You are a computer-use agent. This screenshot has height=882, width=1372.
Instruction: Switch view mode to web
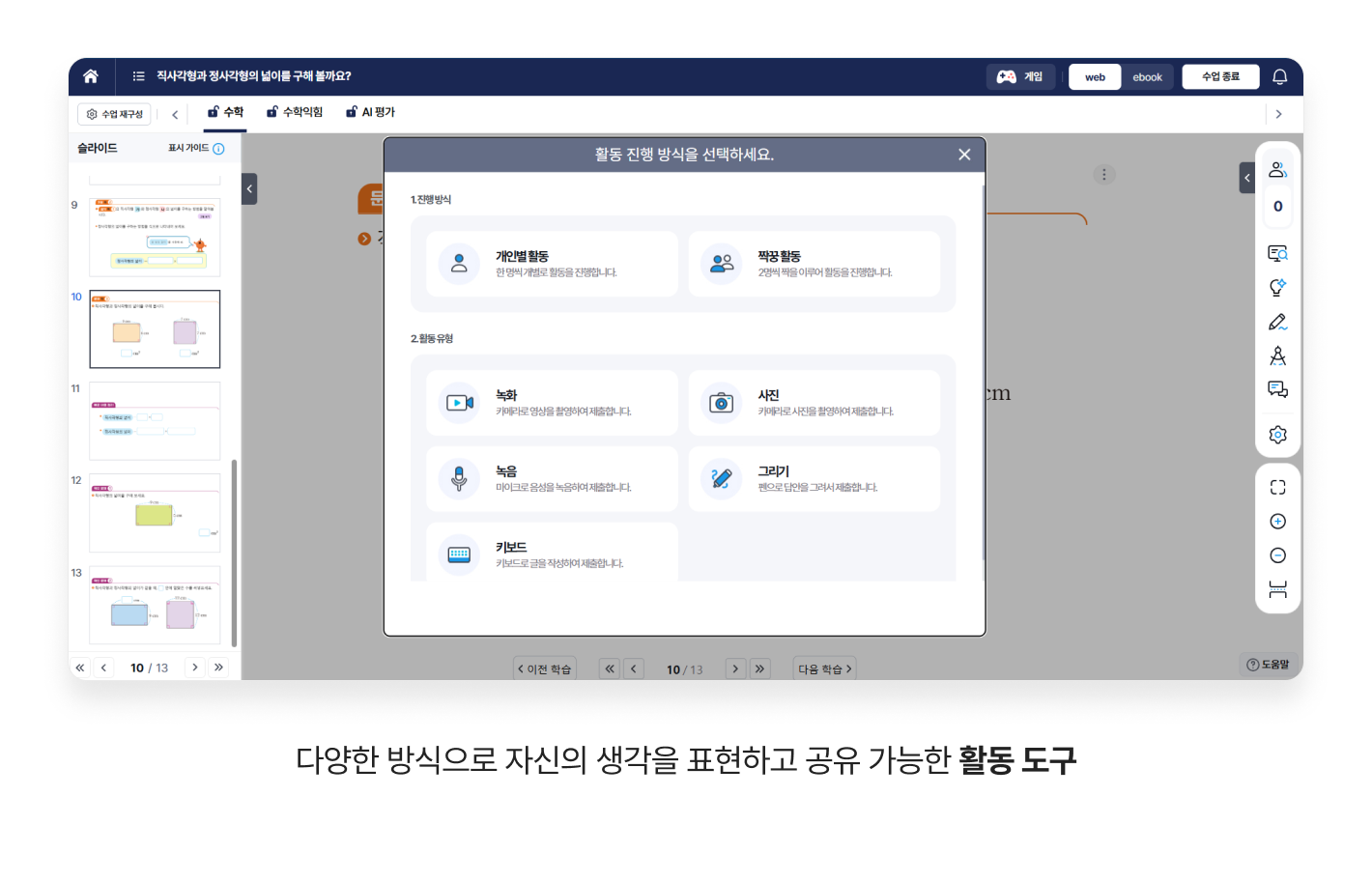point(1095,77)
